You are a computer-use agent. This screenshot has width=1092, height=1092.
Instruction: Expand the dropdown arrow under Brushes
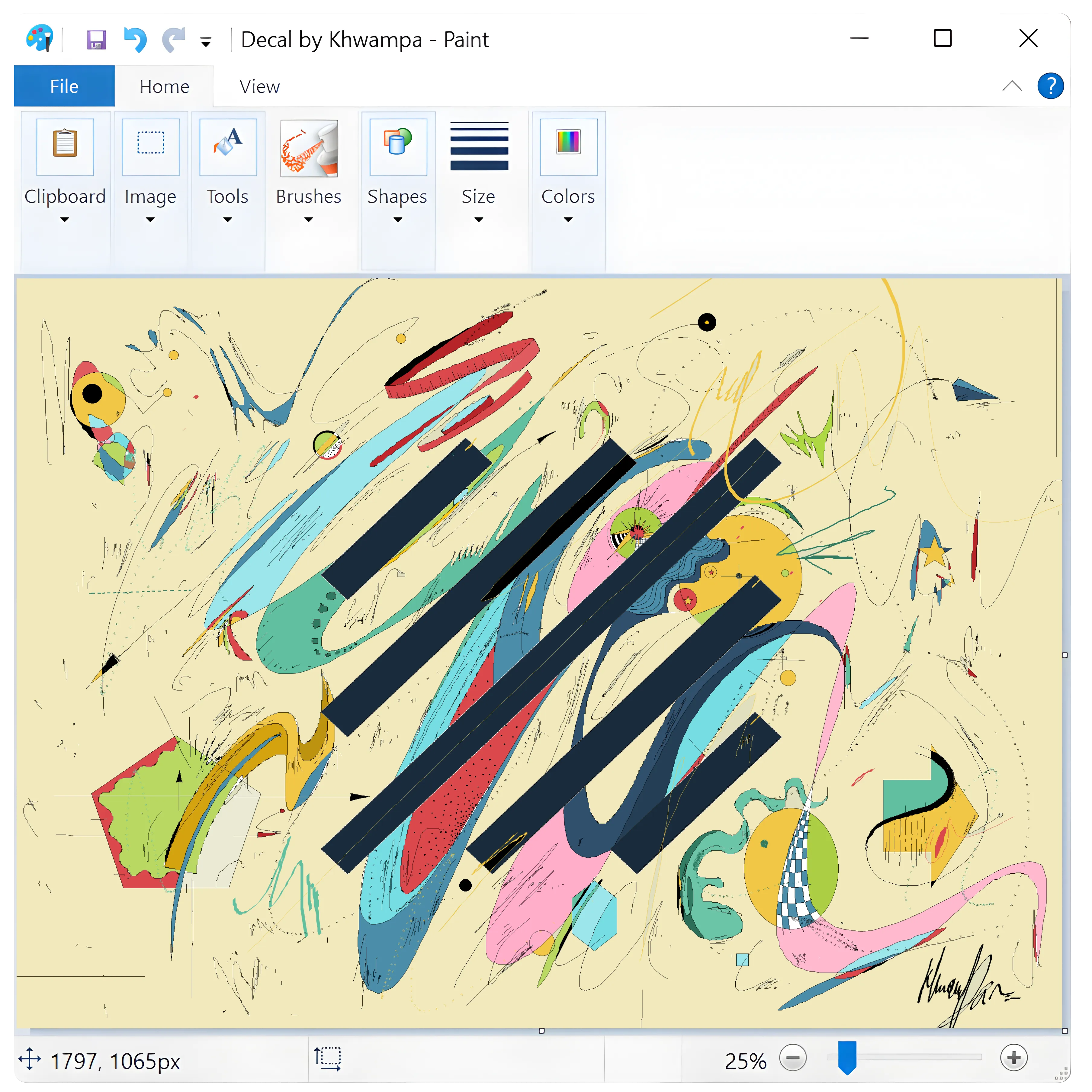coord(308,220)
